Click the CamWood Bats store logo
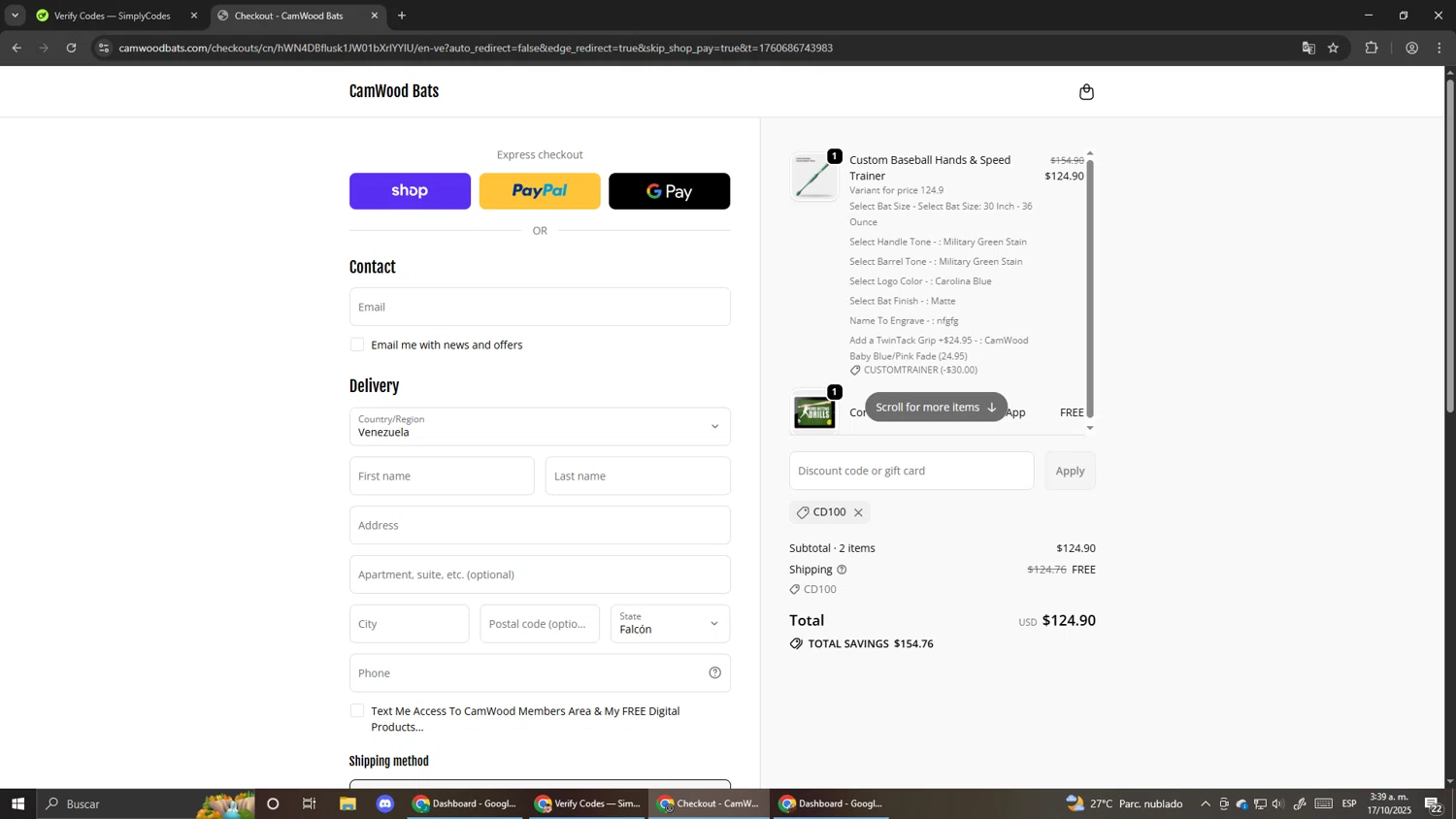Viewport: 1456px width, 819px height. (394, 91)
